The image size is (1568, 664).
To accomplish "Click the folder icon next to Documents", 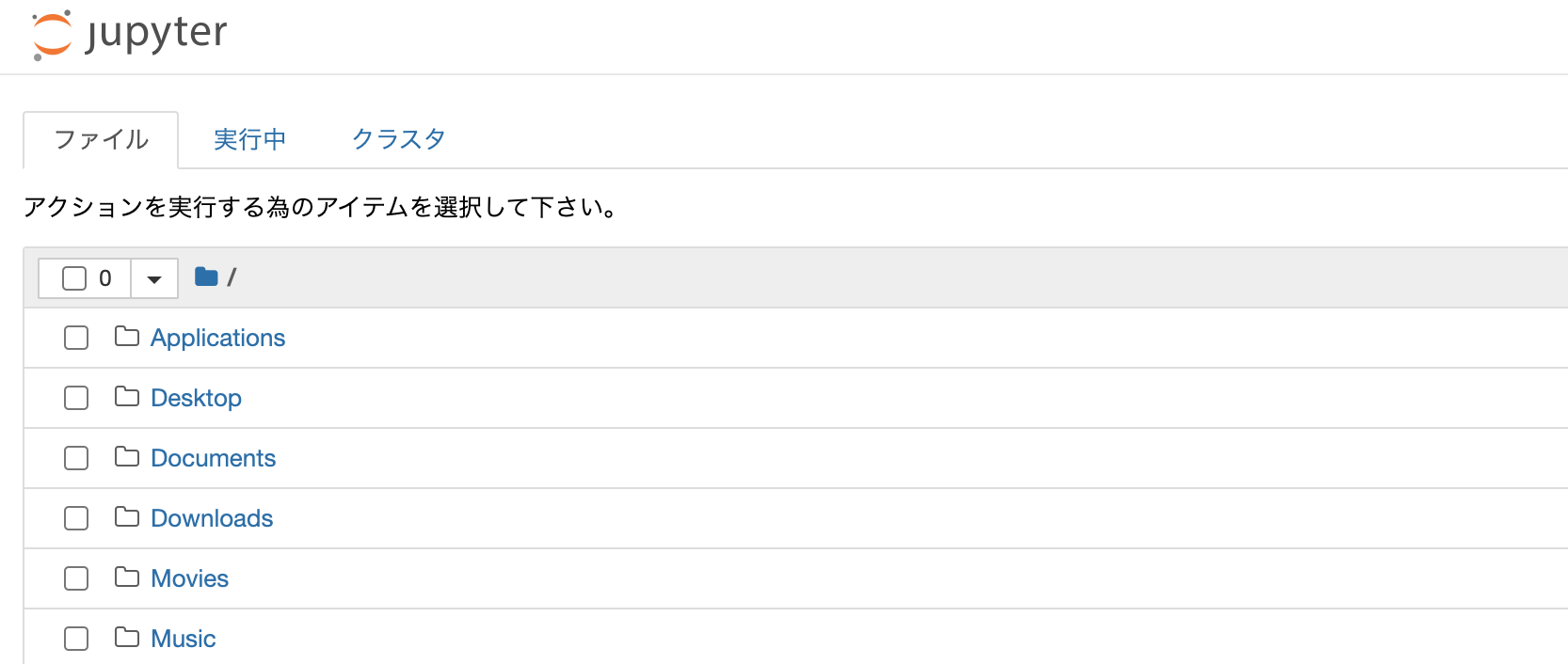I will coord(126,457).
